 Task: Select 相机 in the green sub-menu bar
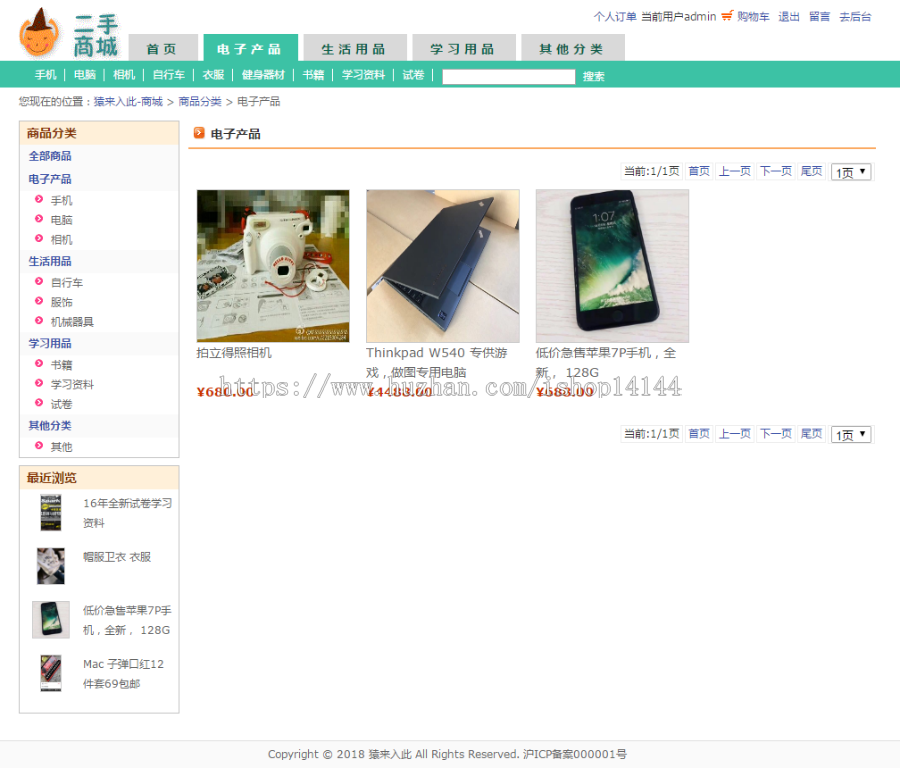(x=124, y=75)
